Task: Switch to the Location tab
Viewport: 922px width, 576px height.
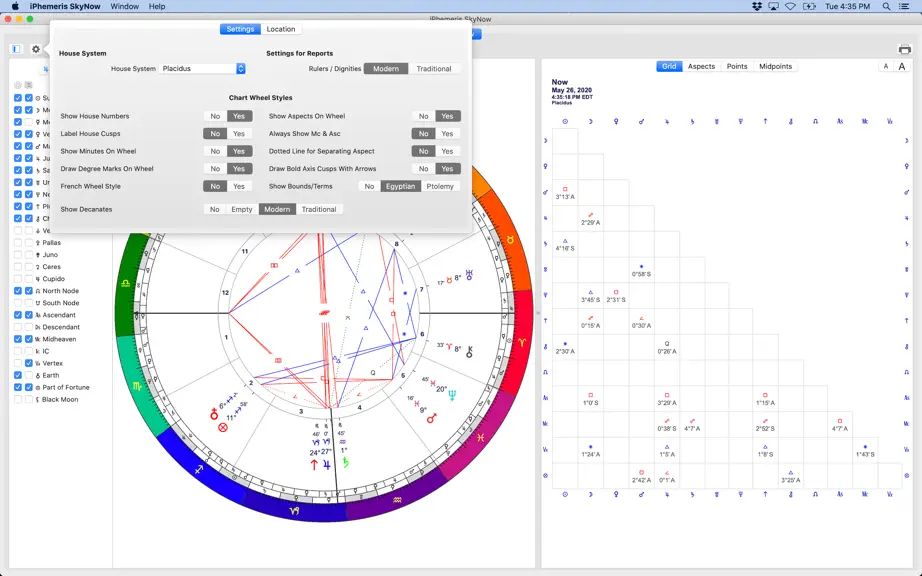Action: [281, 29]
